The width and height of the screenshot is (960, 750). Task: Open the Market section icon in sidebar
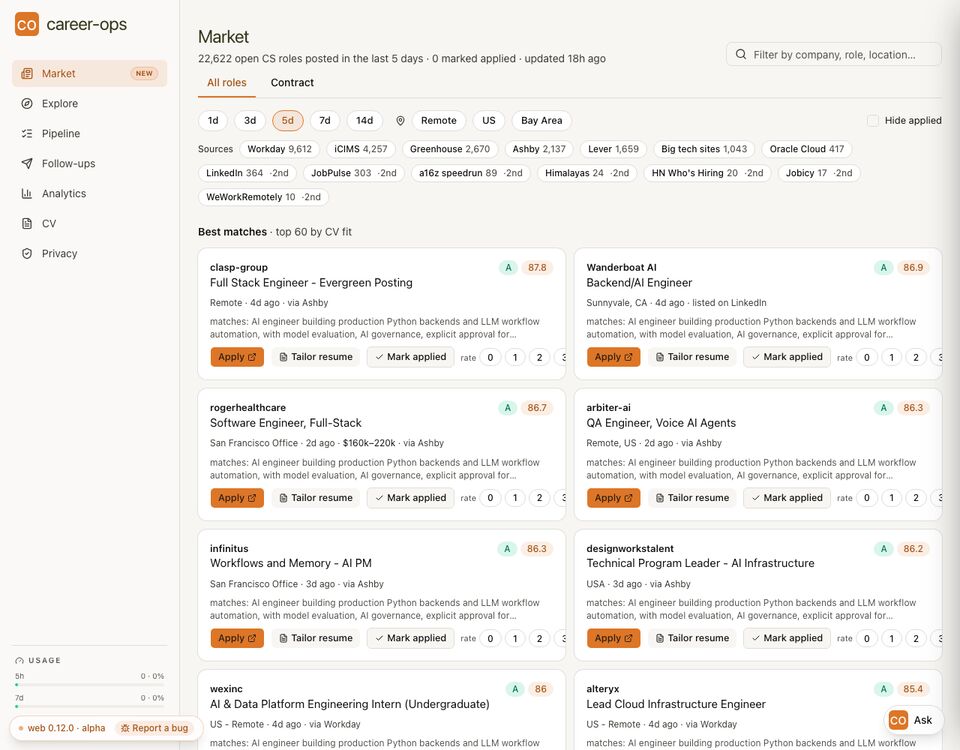pos(27,73)
